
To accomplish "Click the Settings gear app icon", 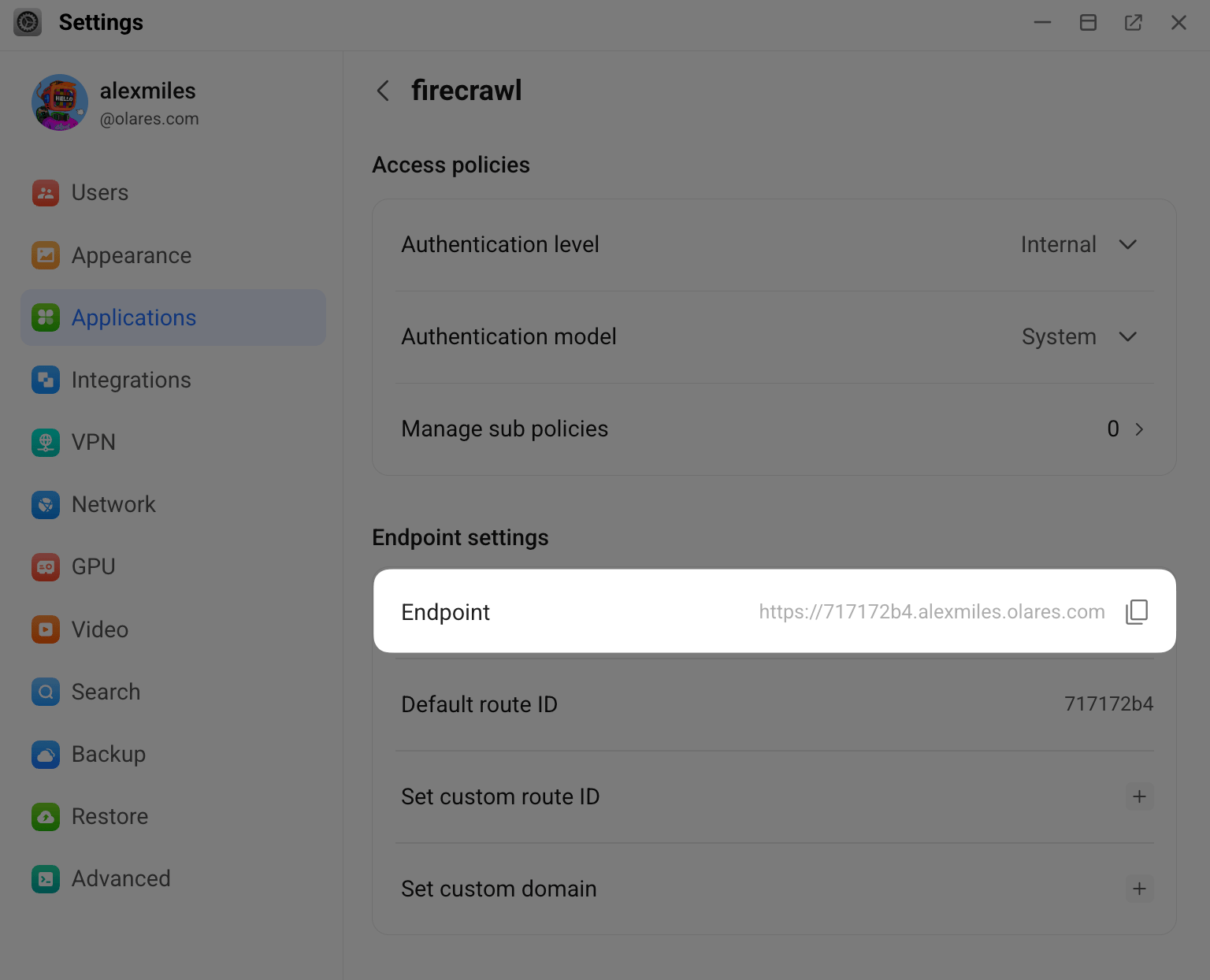I will point(28,22).
